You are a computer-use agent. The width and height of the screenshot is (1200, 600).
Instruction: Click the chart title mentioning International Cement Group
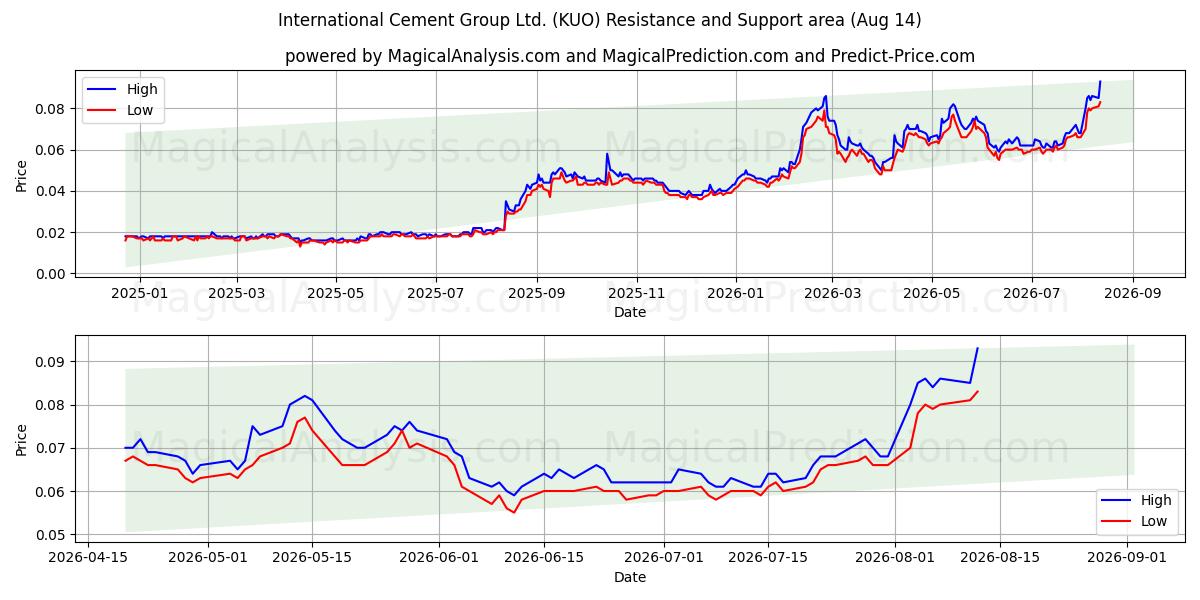pos(600,20)
